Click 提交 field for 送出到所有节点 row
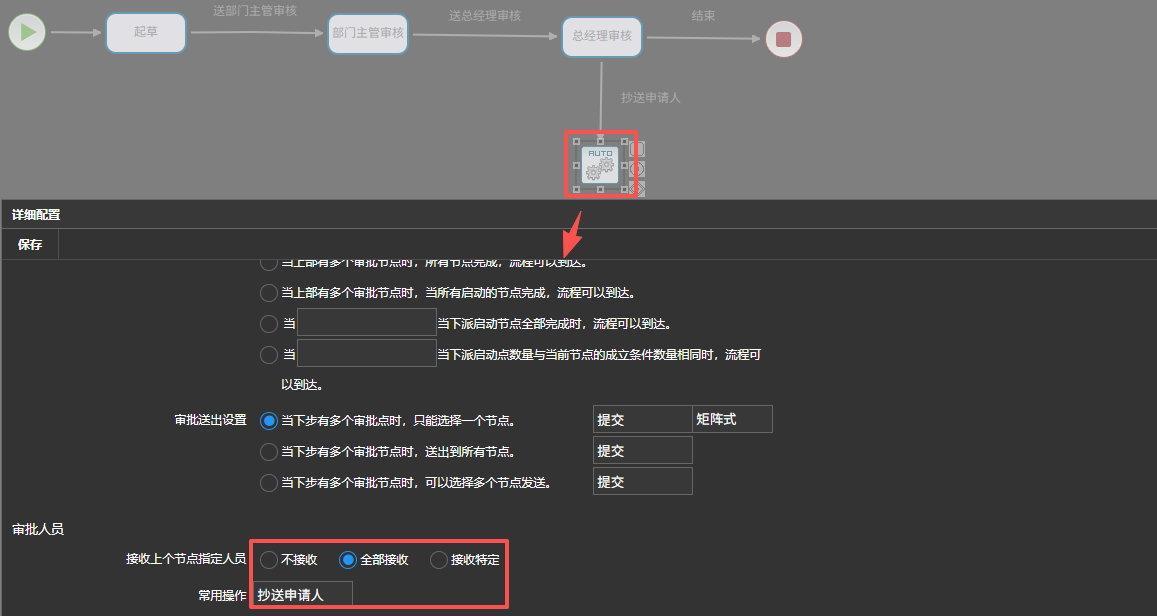The image size is (1157, 616). [x=642, y=451]
